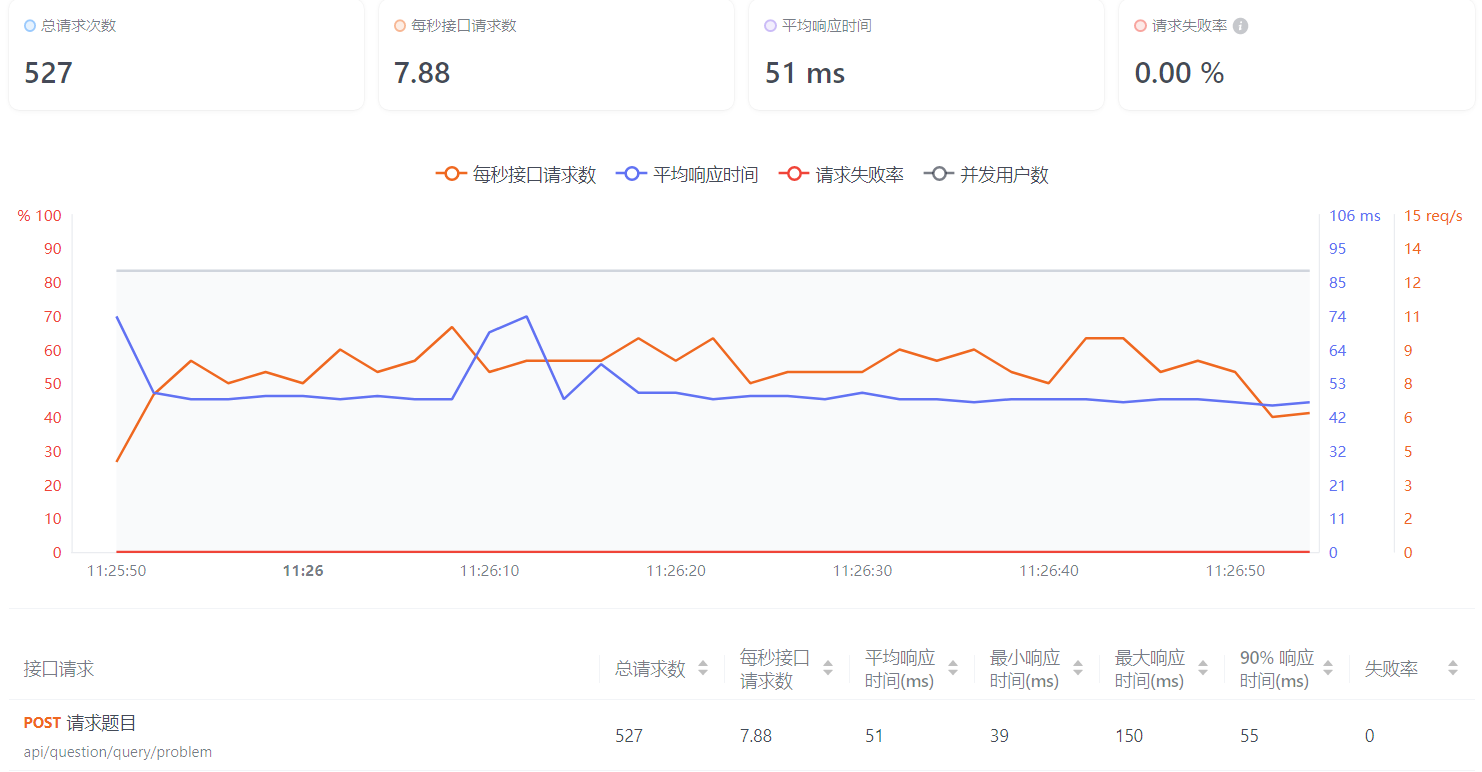Toggle the 请求失败率 legend series

coord(841,174)
